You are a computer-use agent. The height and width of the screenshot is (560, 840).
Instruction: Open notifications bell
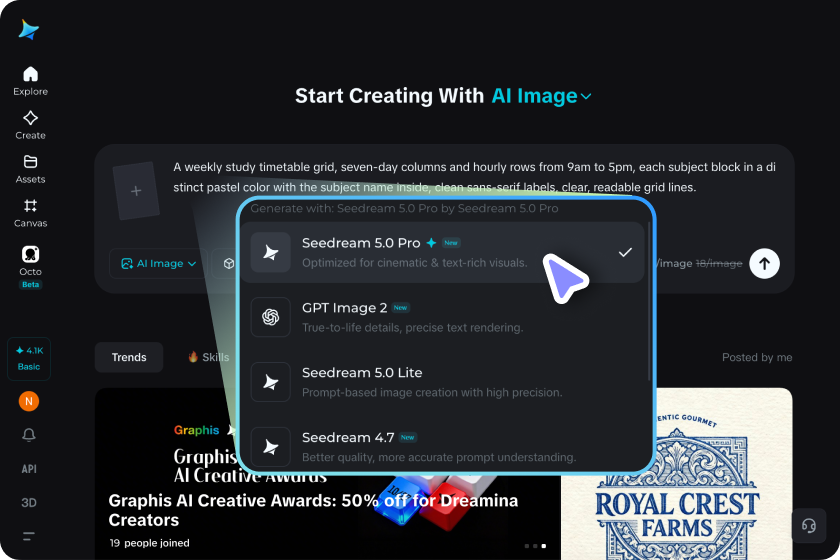[x=29, y=435]
